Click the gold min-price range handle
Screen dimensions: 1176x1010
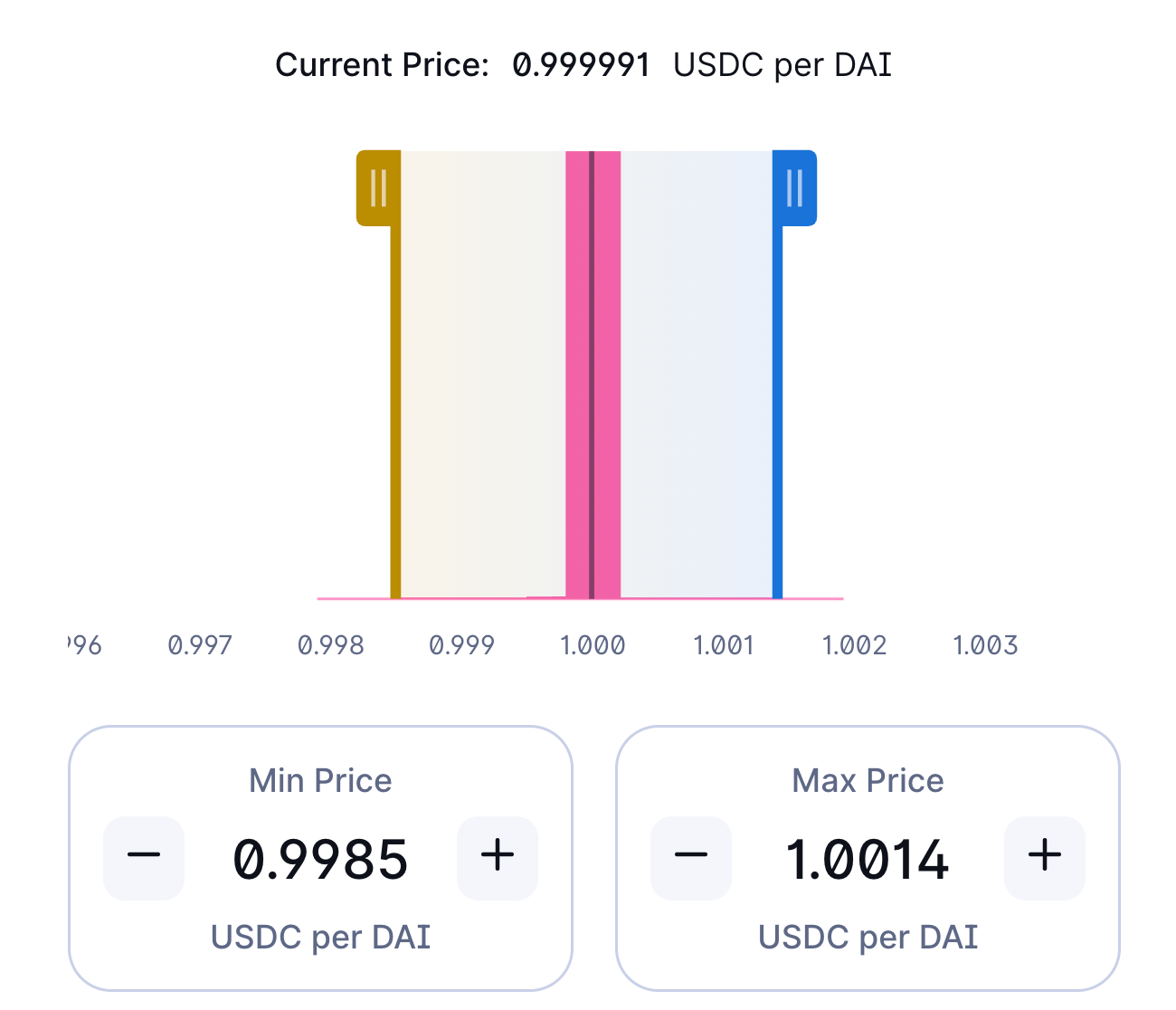click(x=379, y=188)
